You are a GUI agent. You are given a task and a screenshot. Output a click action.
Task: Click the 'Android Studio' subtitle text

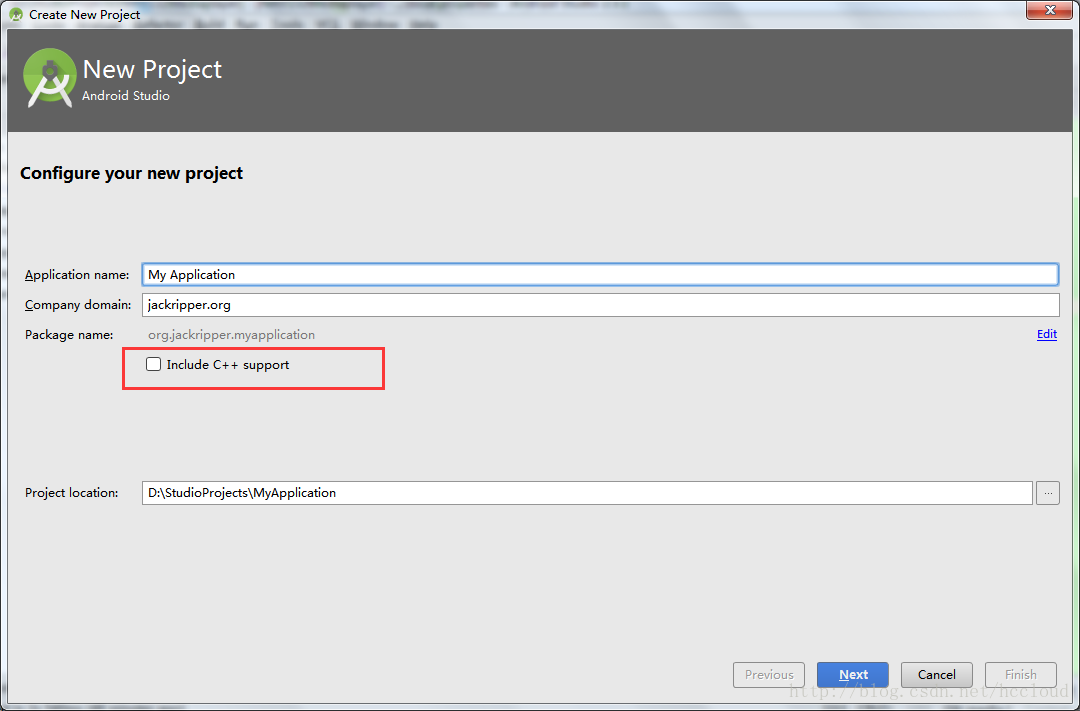[125, 96]
